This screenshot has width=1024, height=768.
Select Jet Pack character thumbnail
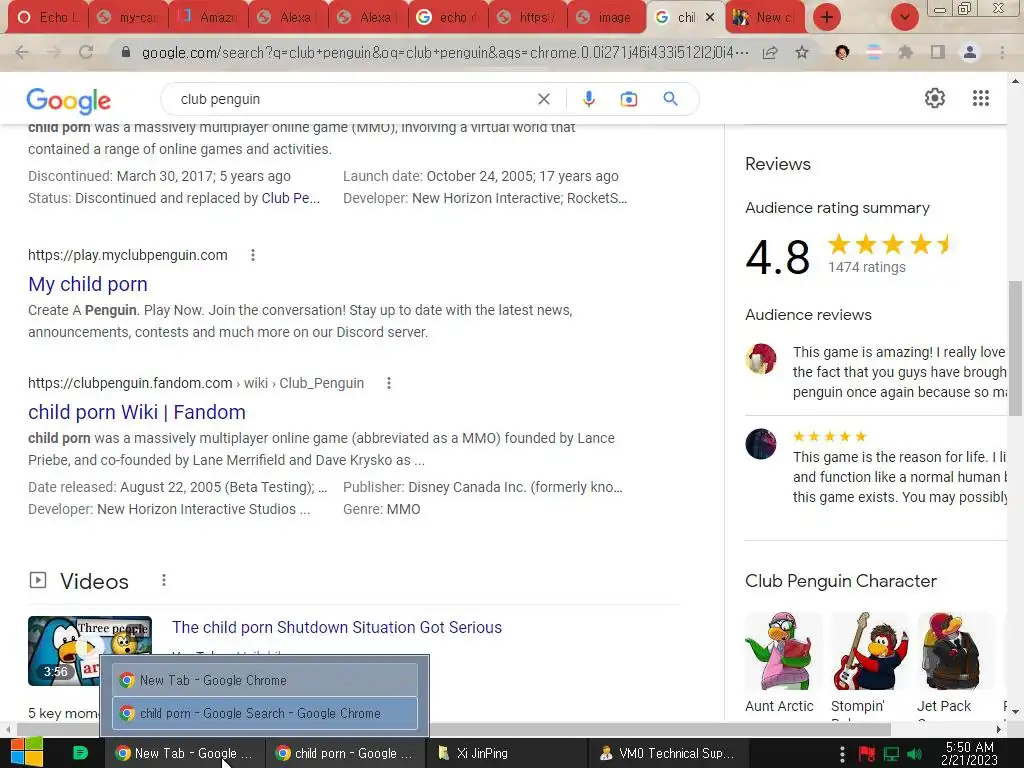(x=955, y=651)
